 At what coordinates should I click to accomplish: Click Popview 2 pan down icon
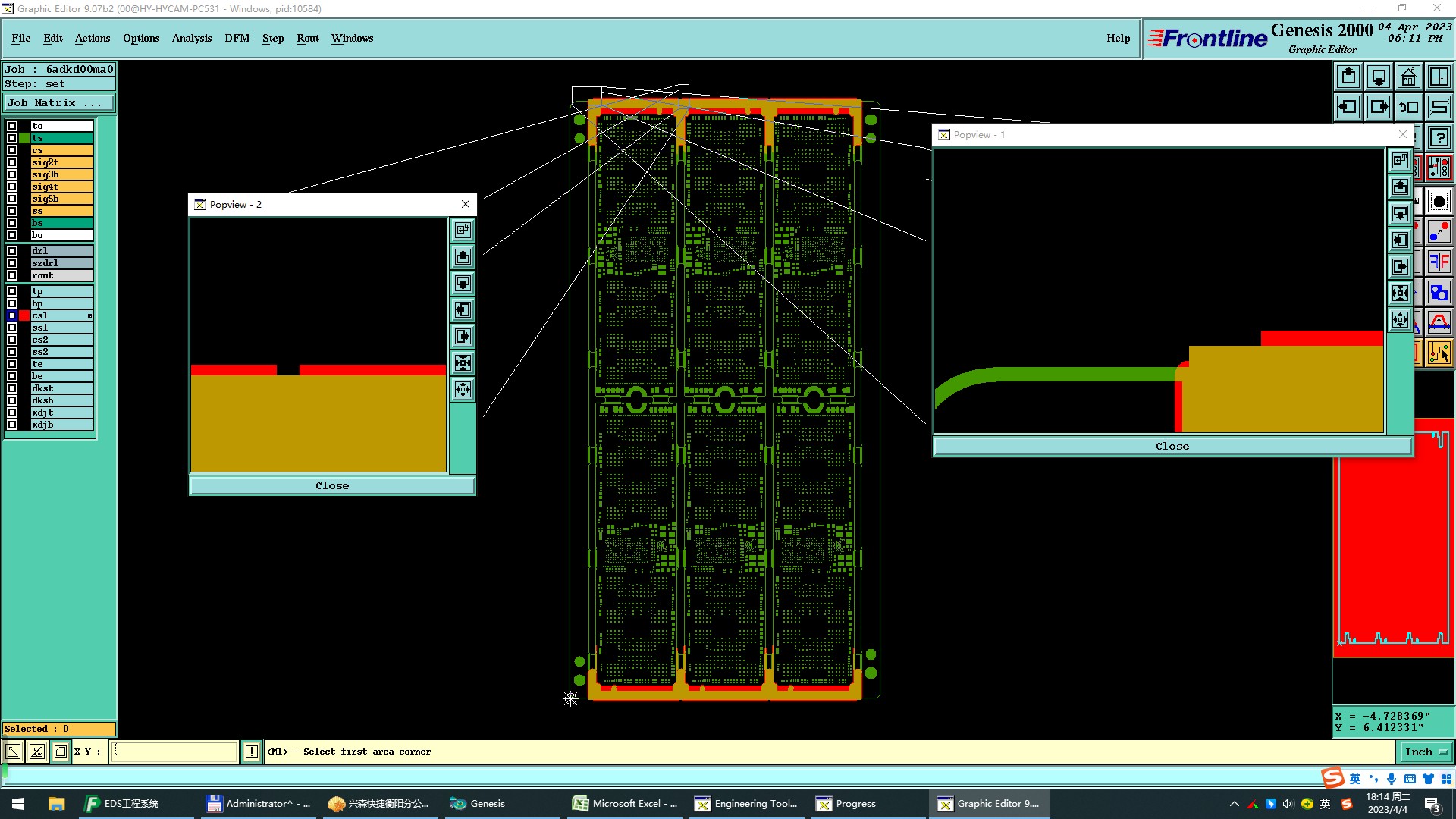463,283
